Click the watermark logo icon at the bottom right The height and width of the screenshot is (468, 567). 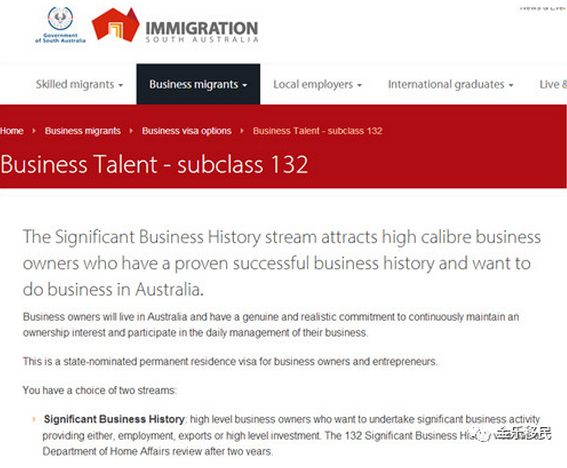click(x=483, y=434)
